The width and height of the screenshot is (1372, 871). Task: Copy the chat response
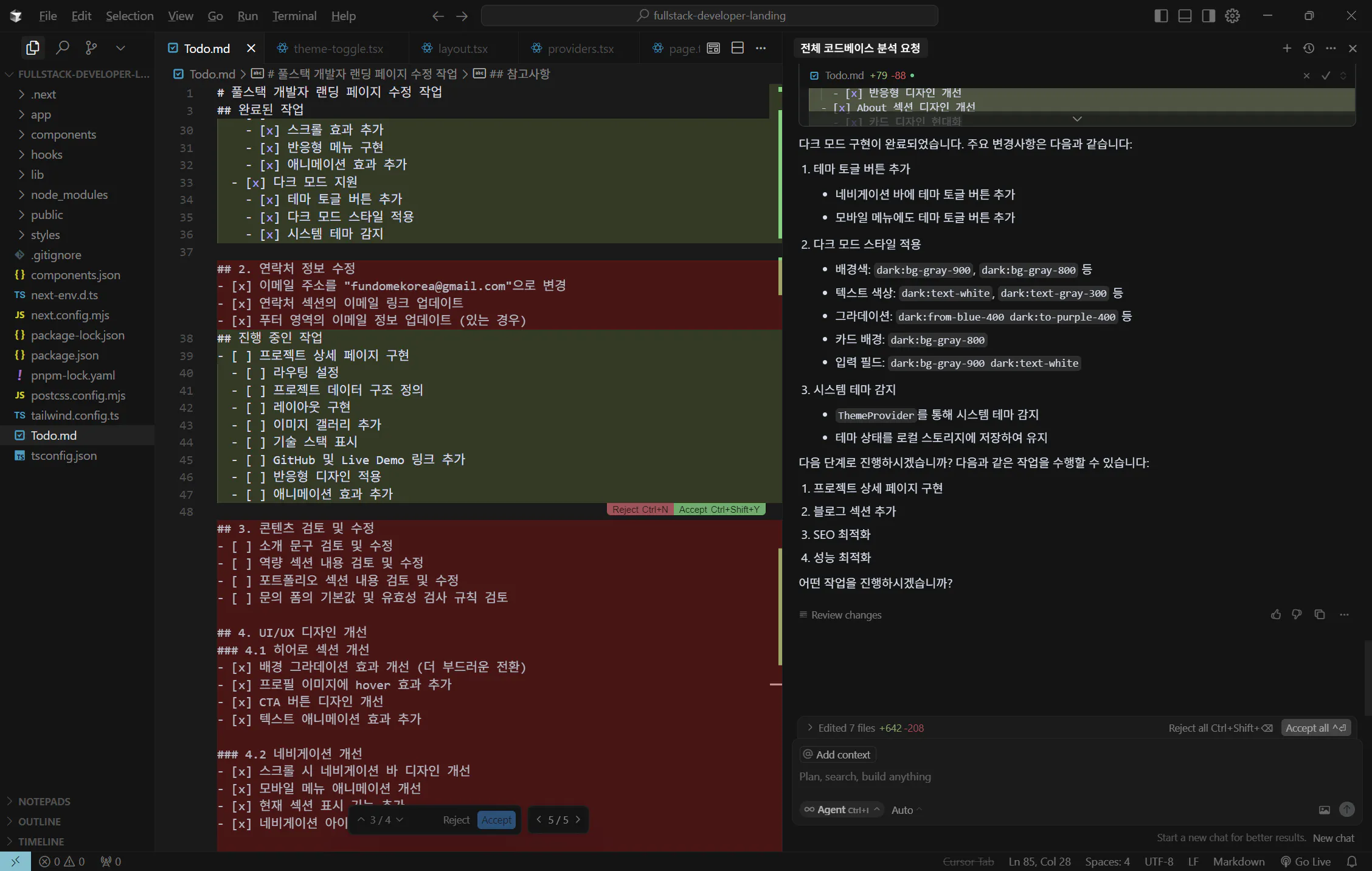point(1319,615)
